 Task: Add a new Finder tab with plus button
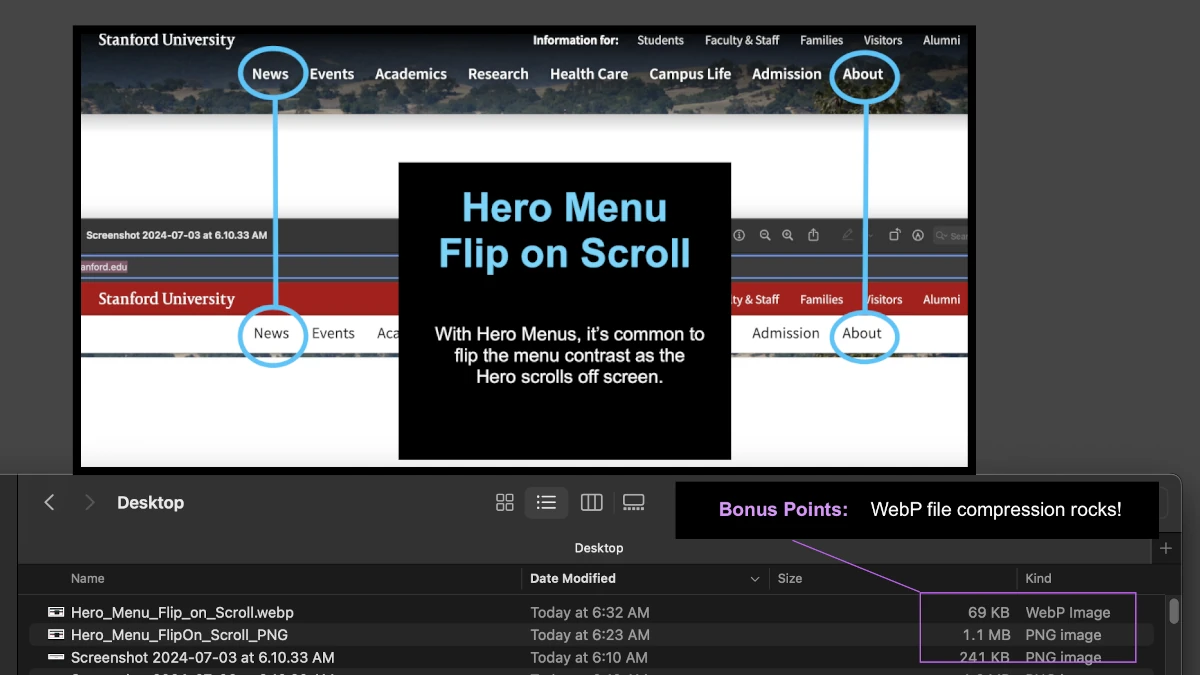coord(1165,548)
